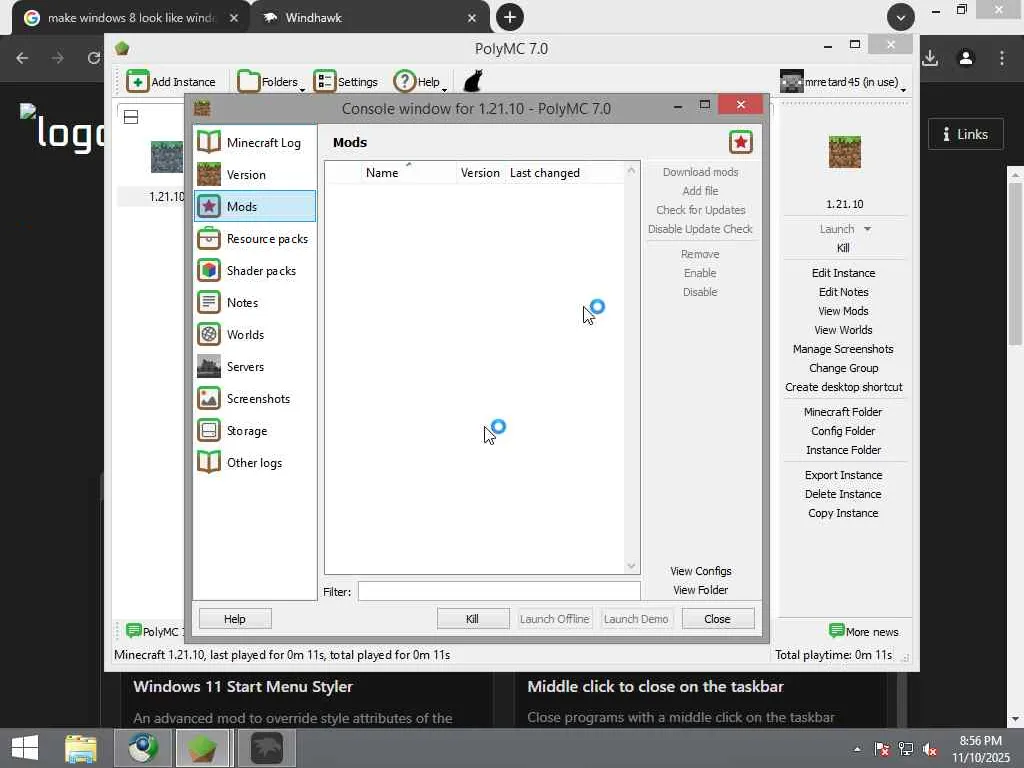
Task: Switch to the make windows 8 Google tab
Action: [x=131, y=18]
